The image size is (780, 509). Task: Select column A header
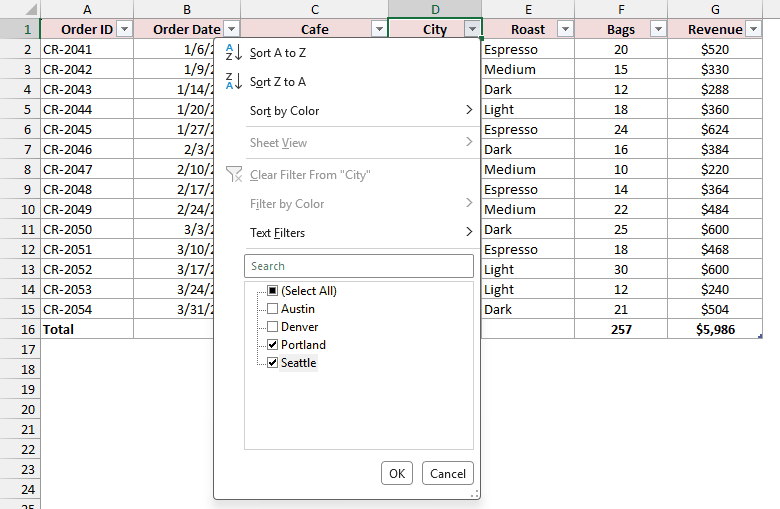pos(87,9)
